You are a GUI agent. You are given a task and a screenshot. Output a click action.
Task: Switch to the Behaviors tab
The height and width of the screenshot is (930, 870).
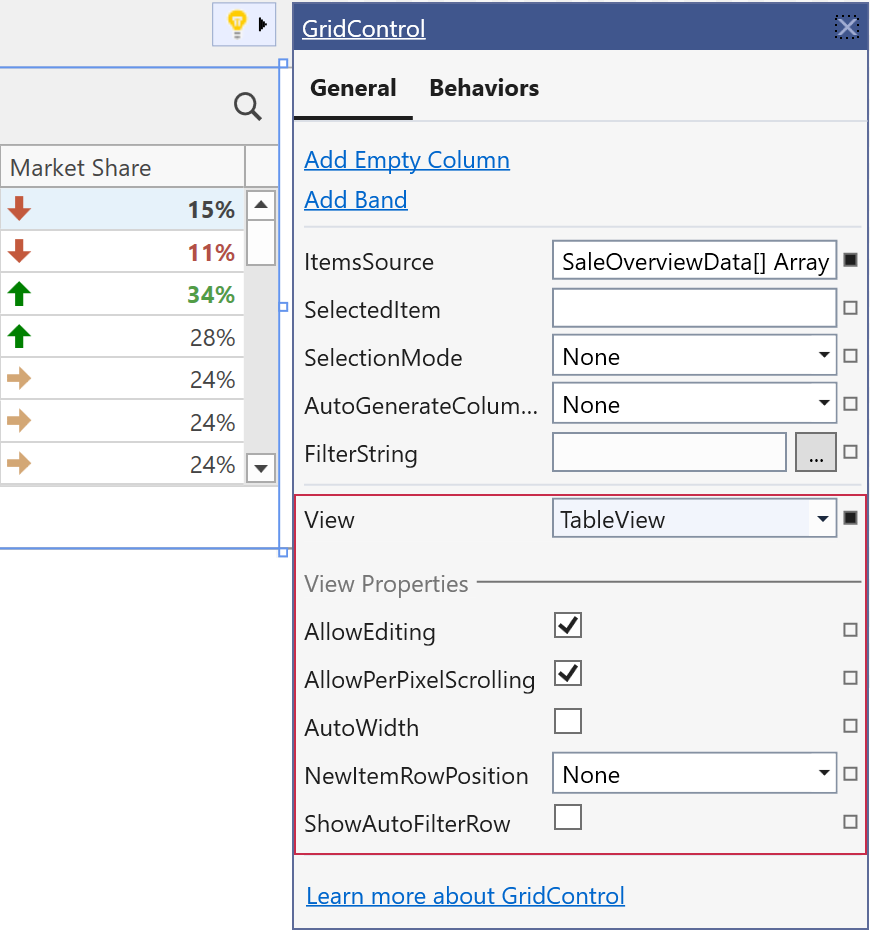(x=484, y=88)
